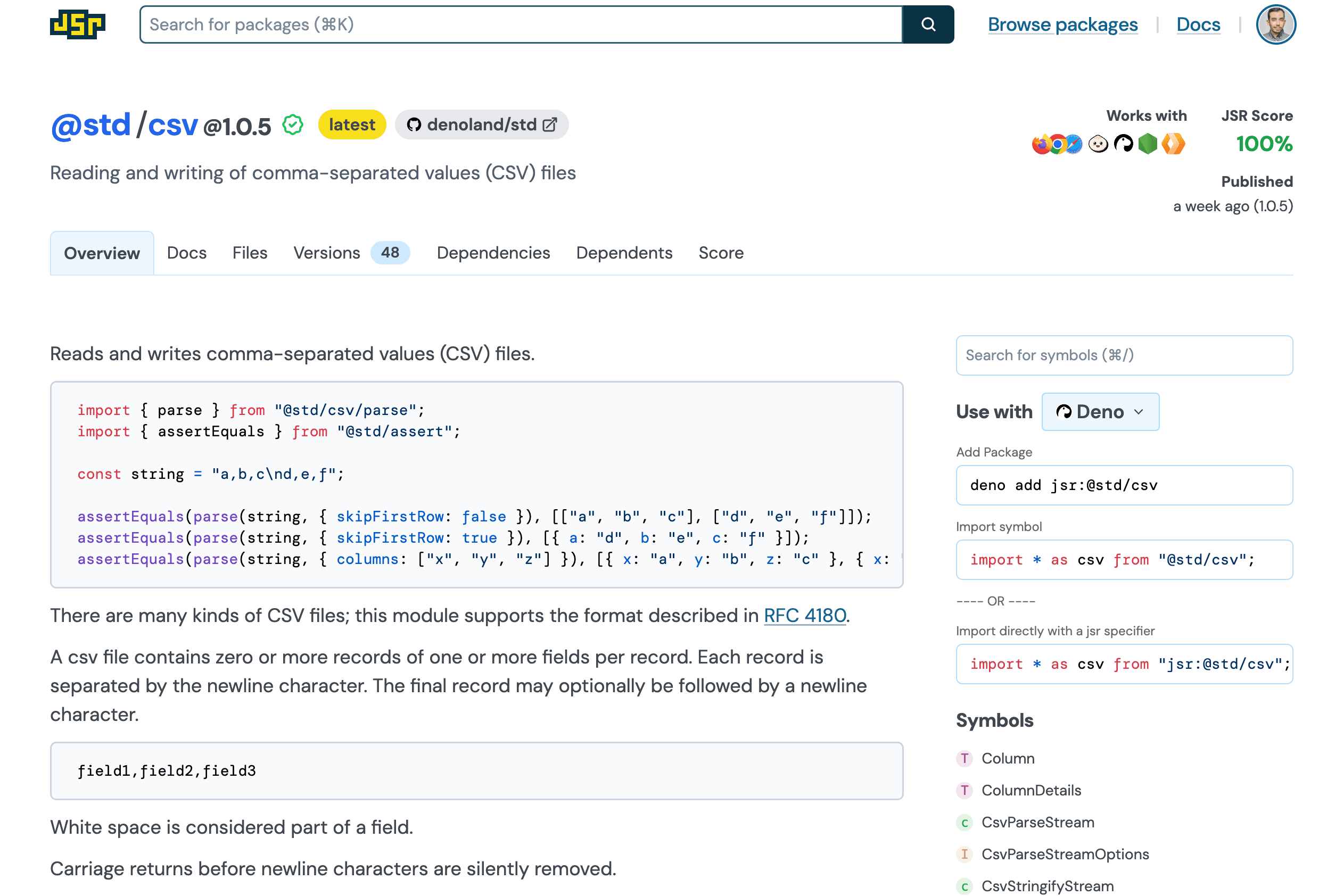Viewport: 1319px width, 896px height.
Task: Click the Cloudflare Workers compatibility icon
Action: [x=1173, y=144]
